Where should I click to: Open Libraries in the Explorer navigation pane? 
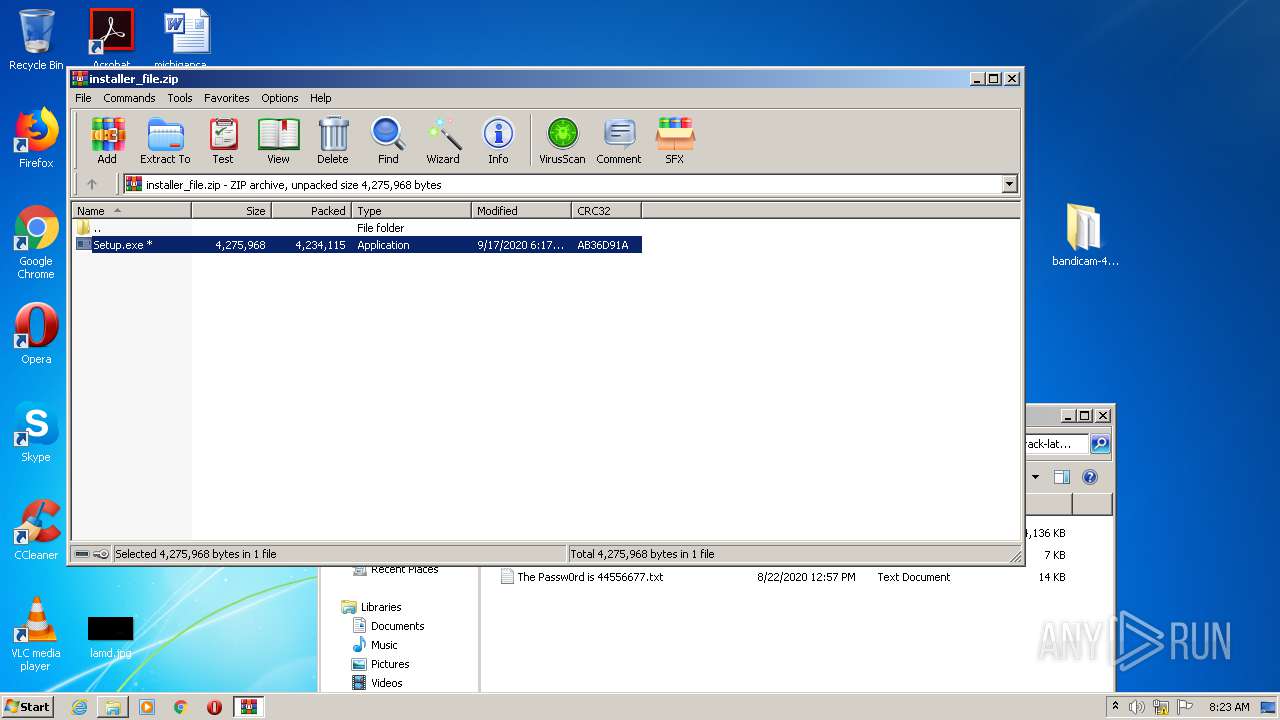point(381,607)
